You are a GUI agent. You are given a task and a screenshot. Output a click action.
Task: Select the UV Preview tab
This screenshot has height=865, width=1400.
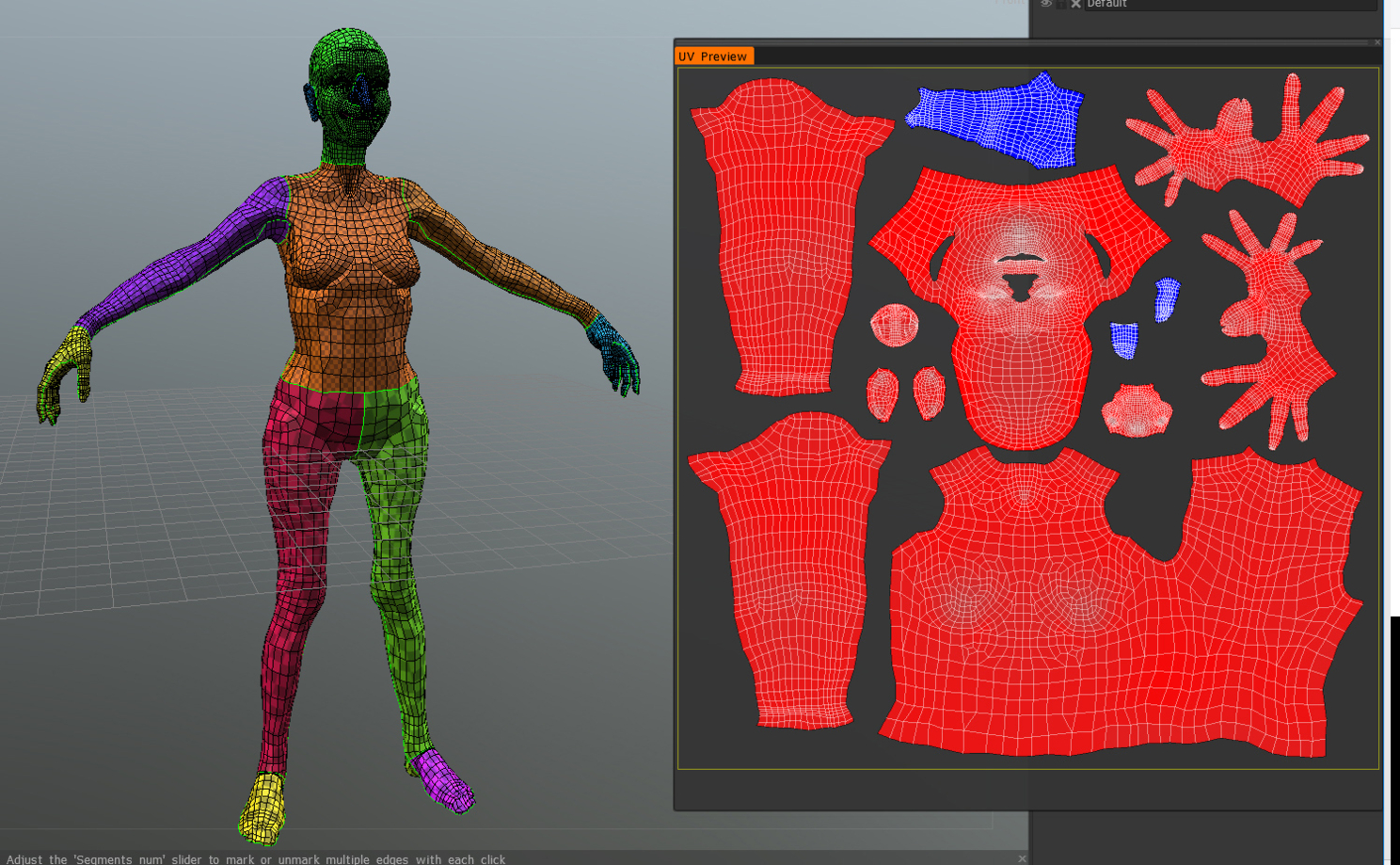(x=713, y=56)
